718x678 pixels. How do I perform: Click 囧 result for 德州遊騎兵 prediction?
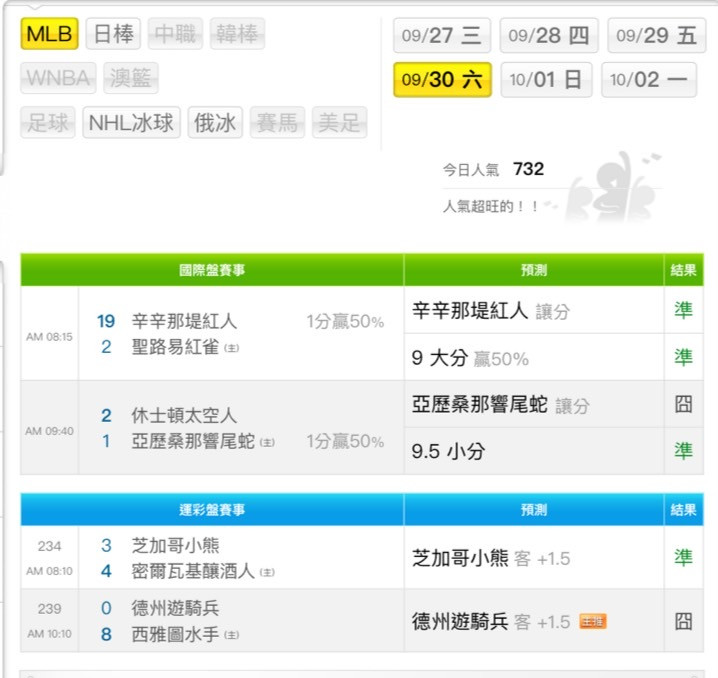tap(683, 621)
